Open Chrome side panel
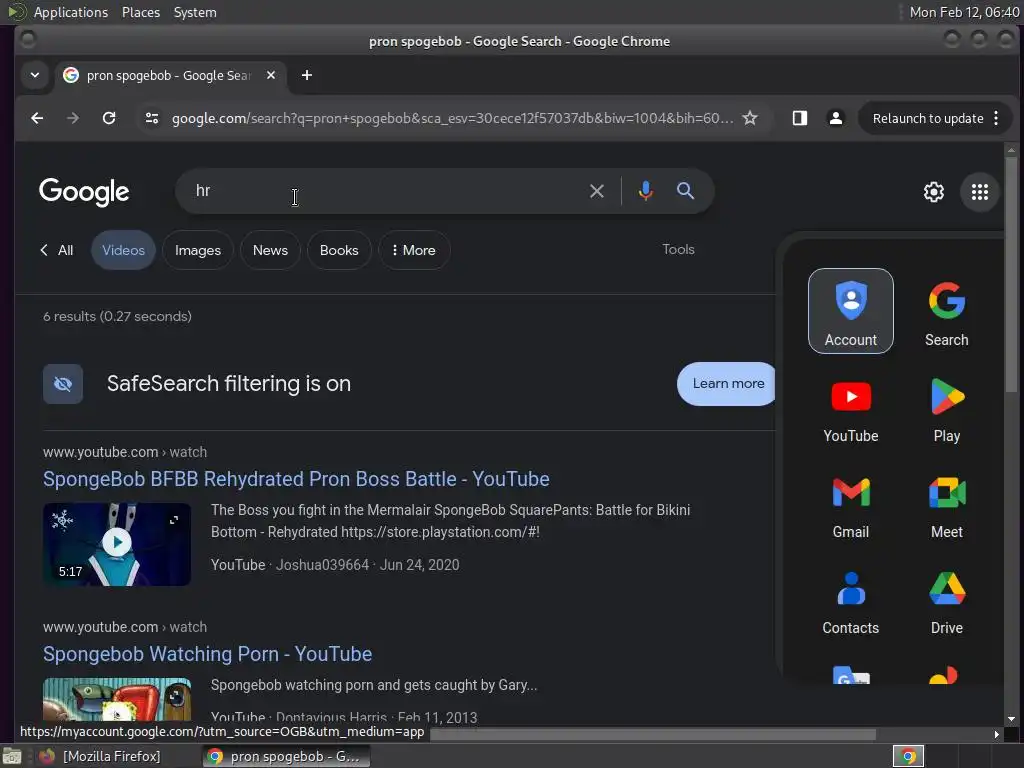The image size is (1024, 768). [x=799, y=118]
